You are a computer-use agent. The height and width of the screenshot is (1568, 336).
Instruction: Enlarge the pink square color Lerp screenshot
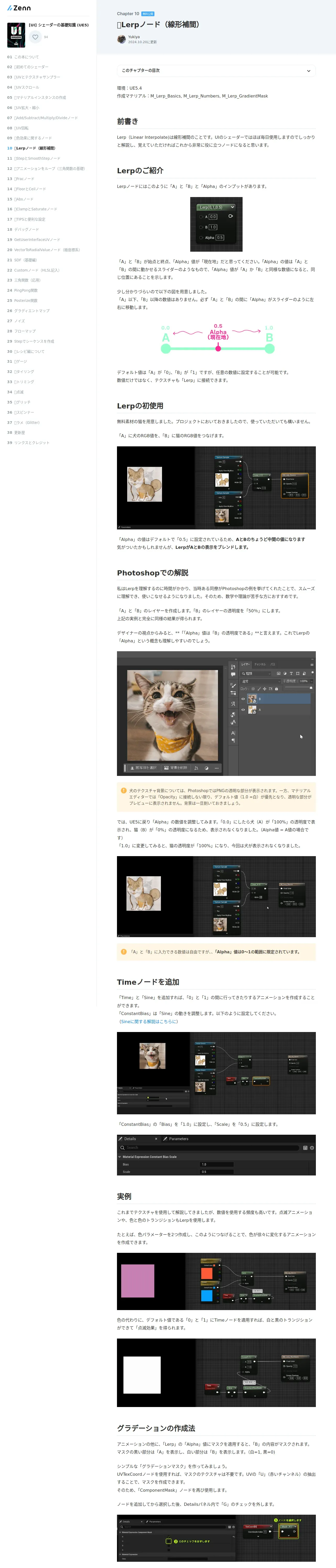216,1281
